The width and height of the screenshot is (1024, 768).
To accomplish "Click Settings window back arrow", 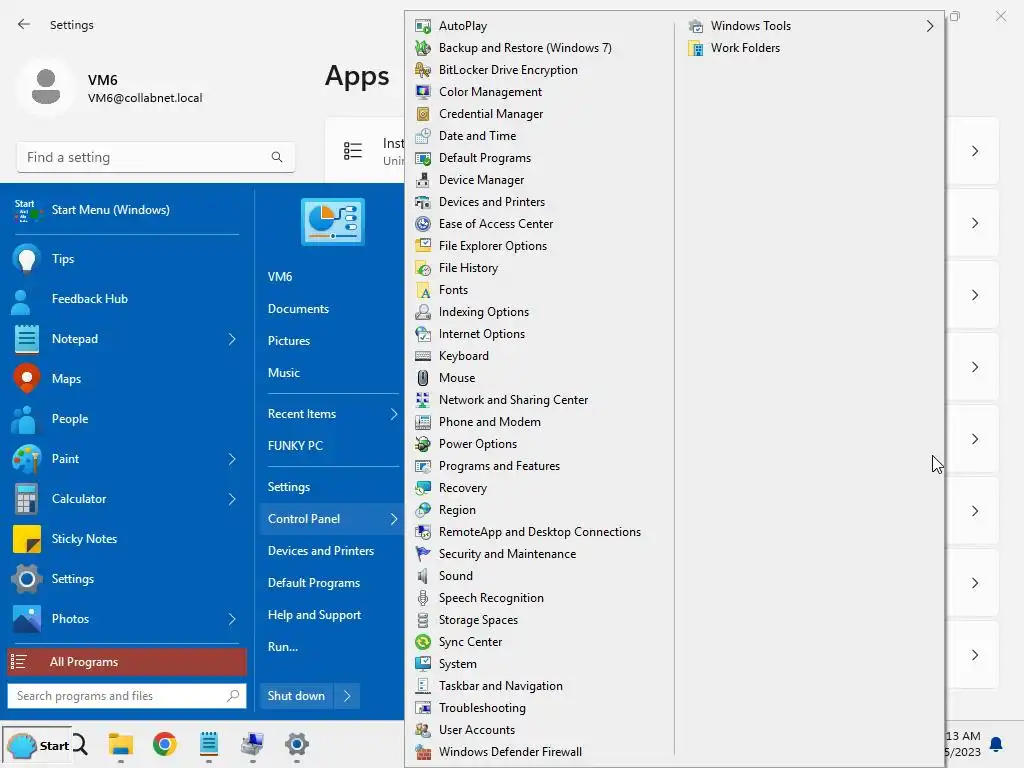I will [x=24, y=24].
